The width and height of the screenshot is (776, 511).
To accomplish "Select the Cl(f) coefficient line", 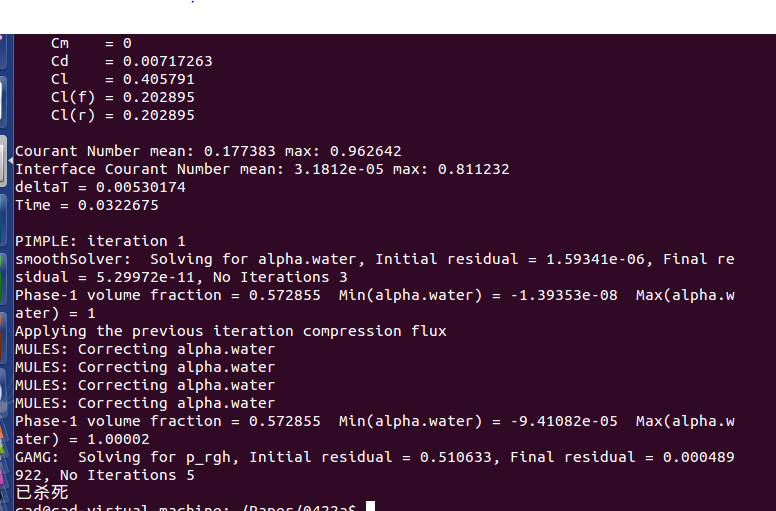I will (122, 97).
